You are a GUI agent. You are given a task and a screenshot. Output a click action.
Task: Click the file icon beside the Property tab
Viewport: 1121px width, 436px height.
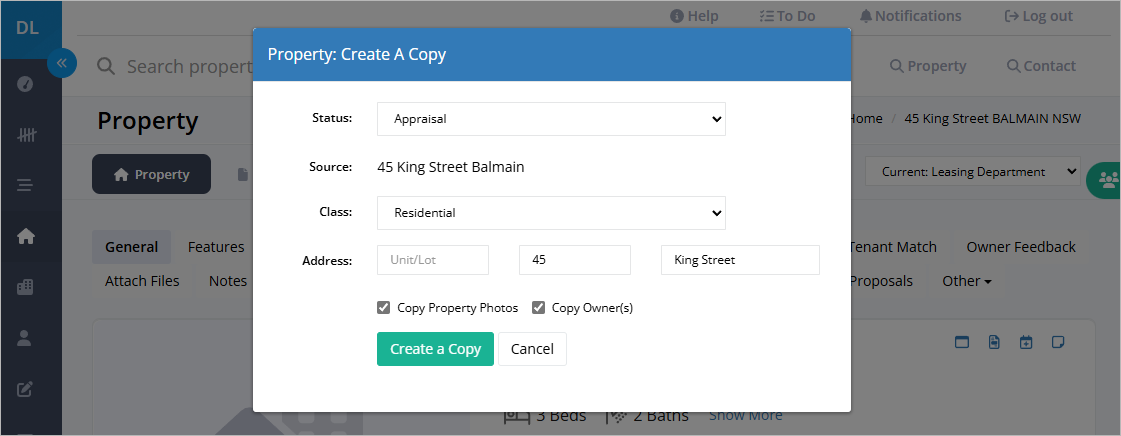click(x=243, y=174)
